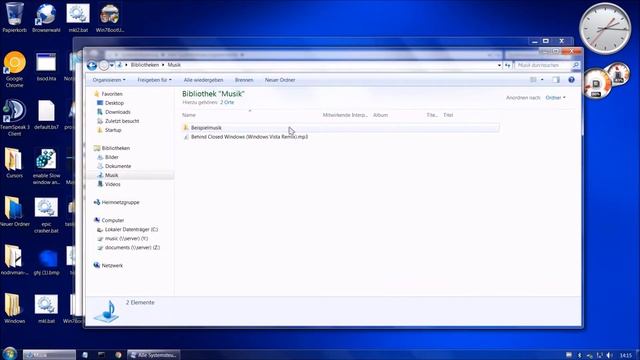Click the Musik durchsuchen search field
640x360 pixels.
pyautogui.click(x=543, y=65)
